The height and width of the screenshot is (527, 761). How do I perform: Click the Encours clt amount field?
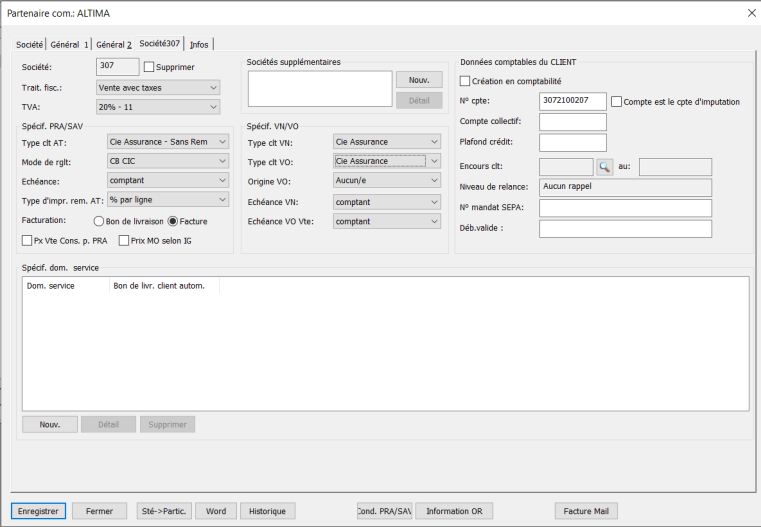point(566,167)
